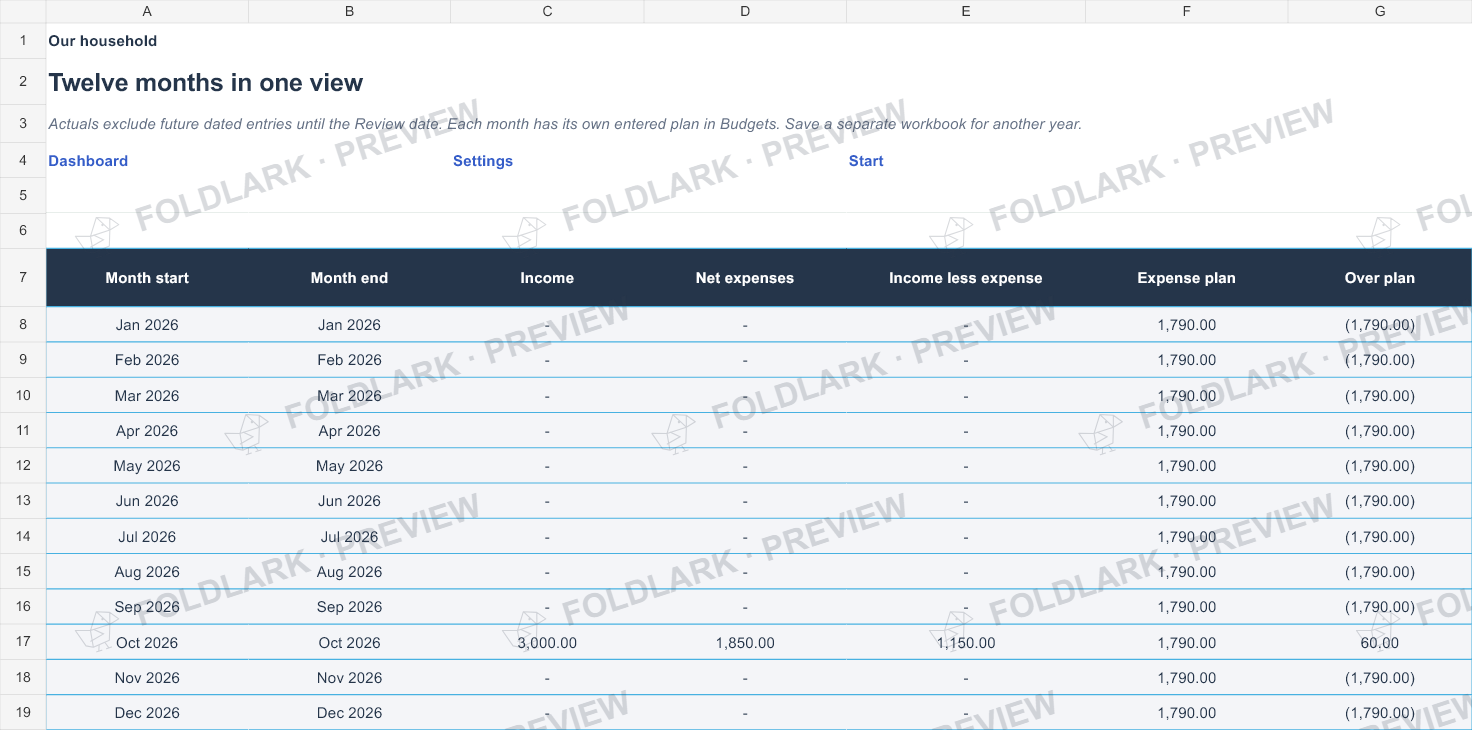Select Oct 2026 in the Month end column

pos(349,643)
